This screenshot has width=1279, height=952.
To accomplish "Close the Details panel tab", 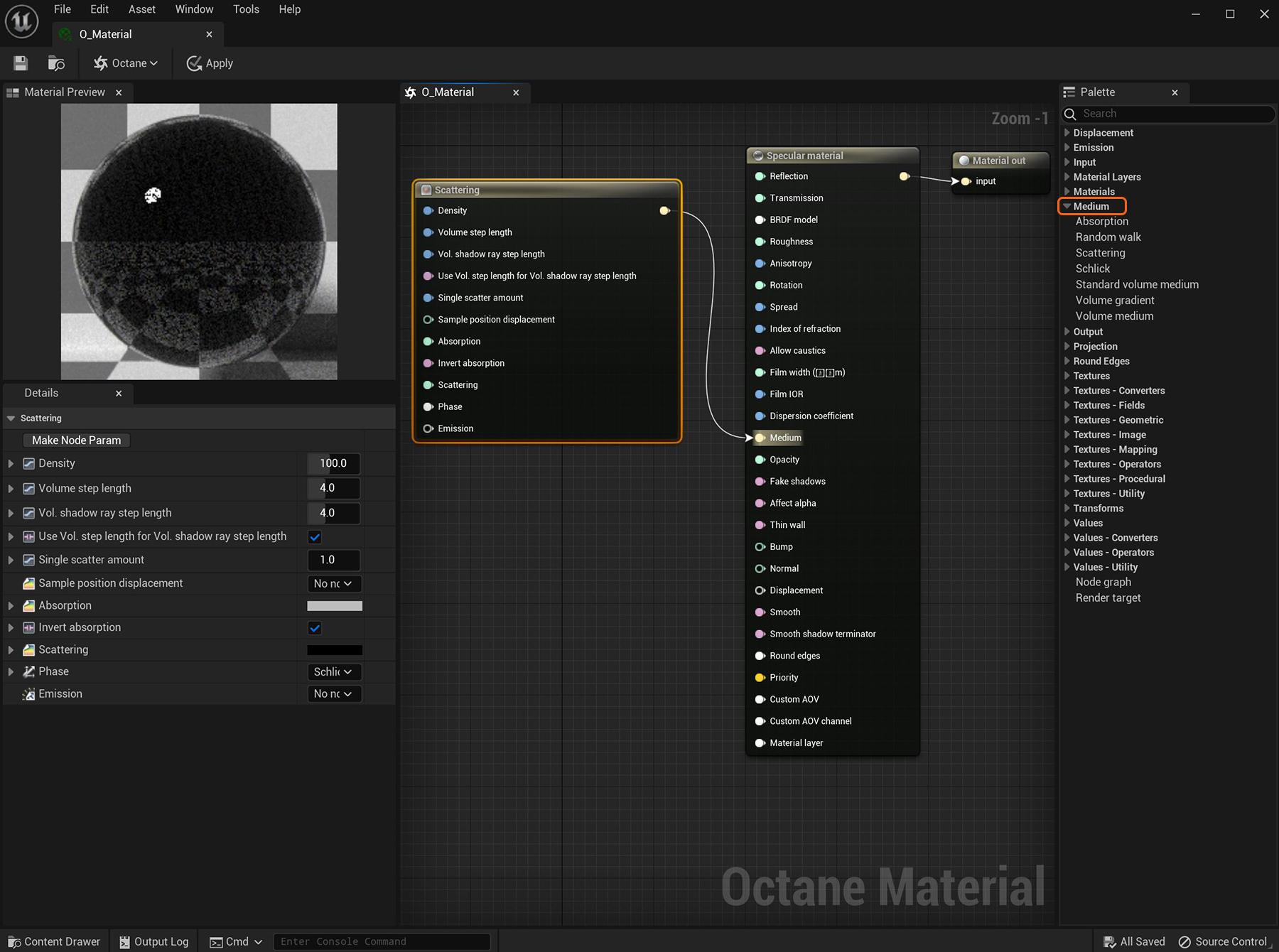I will tap(119, 393).
